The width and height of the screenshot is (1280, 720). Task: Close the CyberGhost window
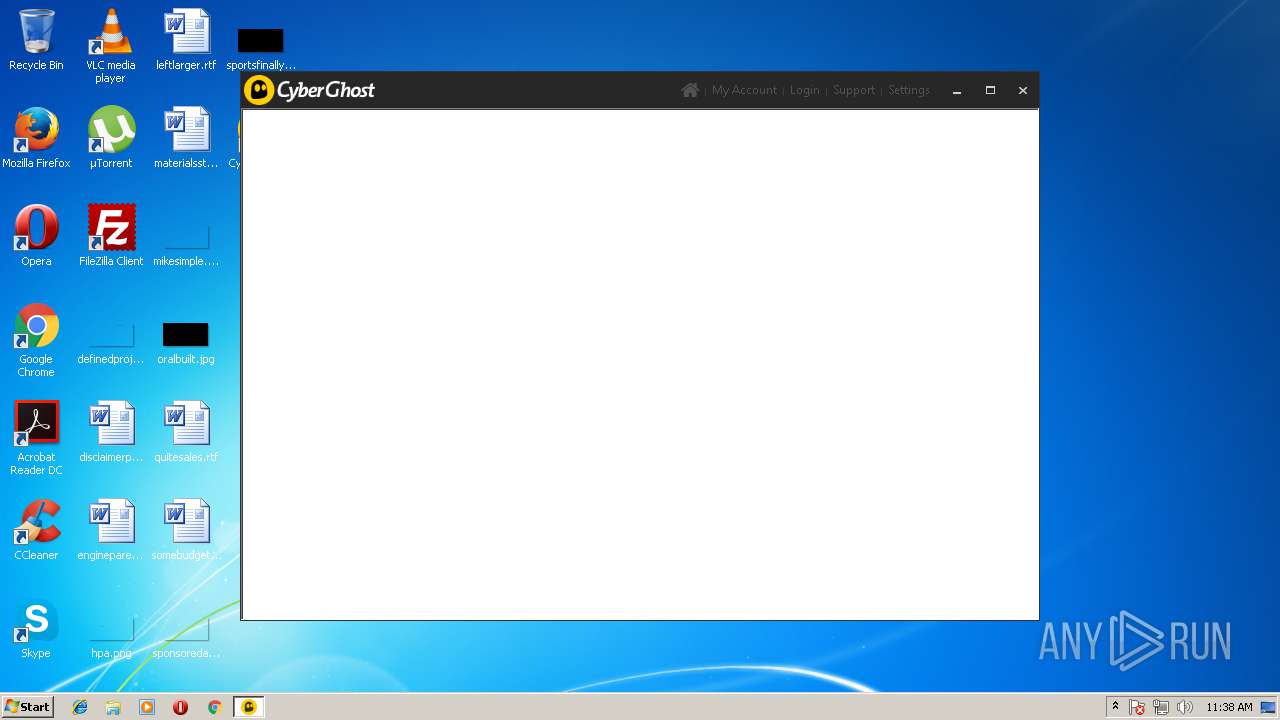[x=1023, y=90]
